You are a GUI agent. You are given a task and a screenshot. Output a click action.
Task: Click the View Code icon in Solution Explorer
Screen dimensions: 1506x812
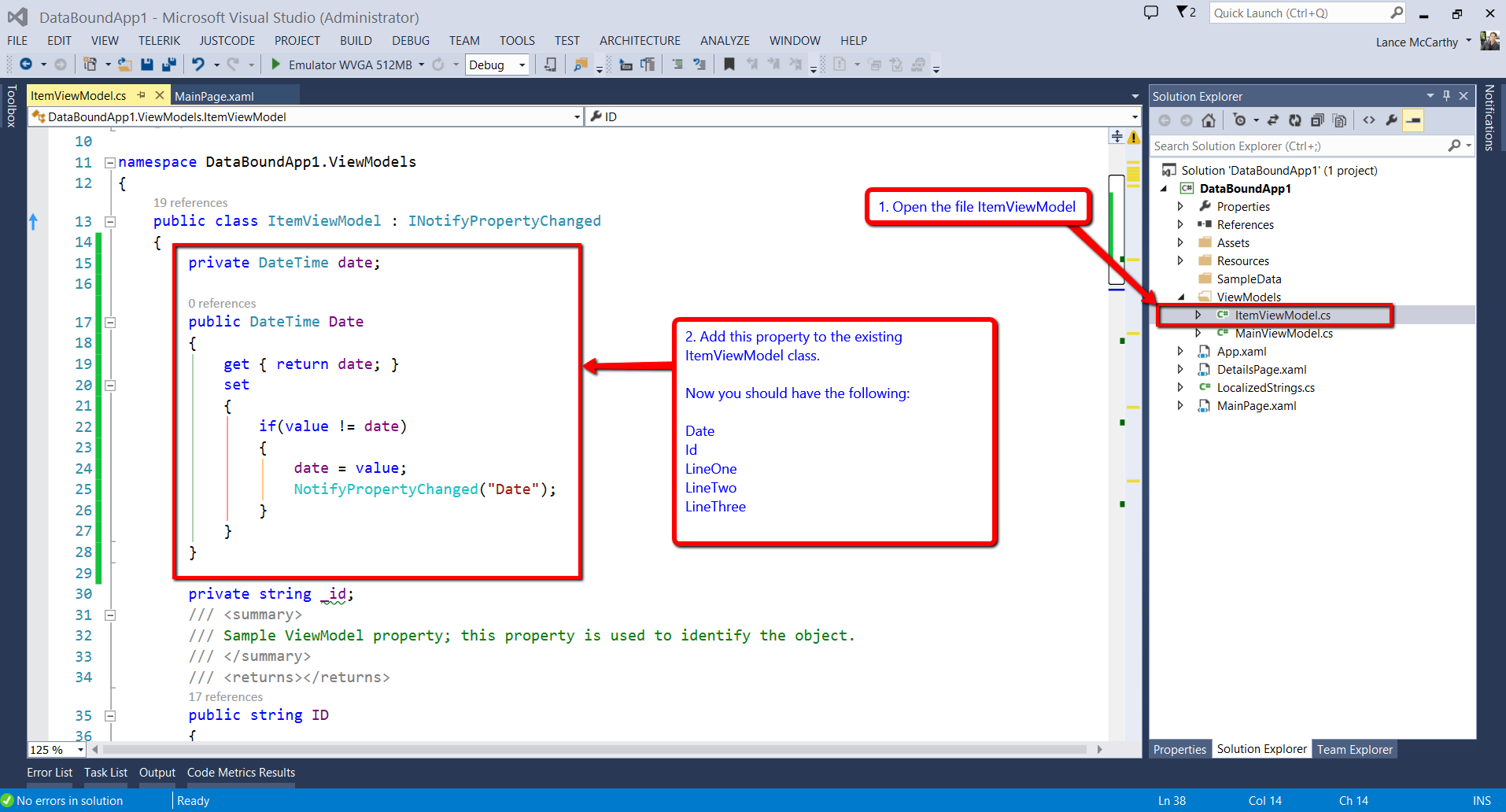[1369, 120]
